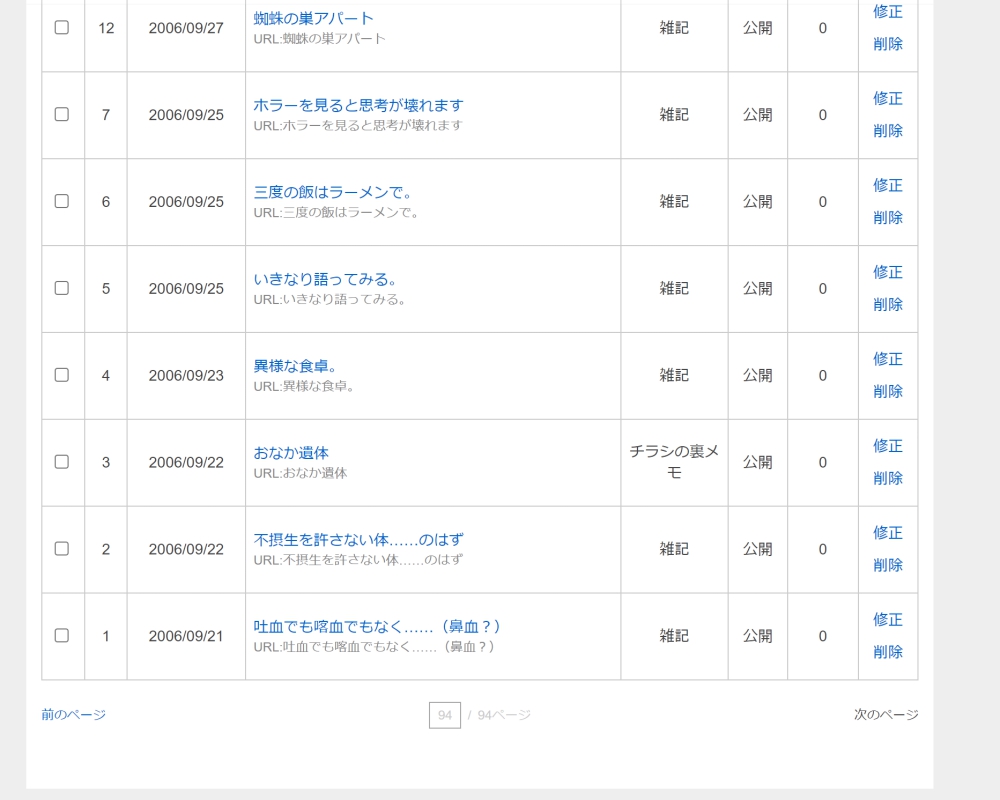Viewport: 1000px width, 800px height.
Task: Edit (修正) the いきなり語ってみる。 post
Action: point(888,272)
